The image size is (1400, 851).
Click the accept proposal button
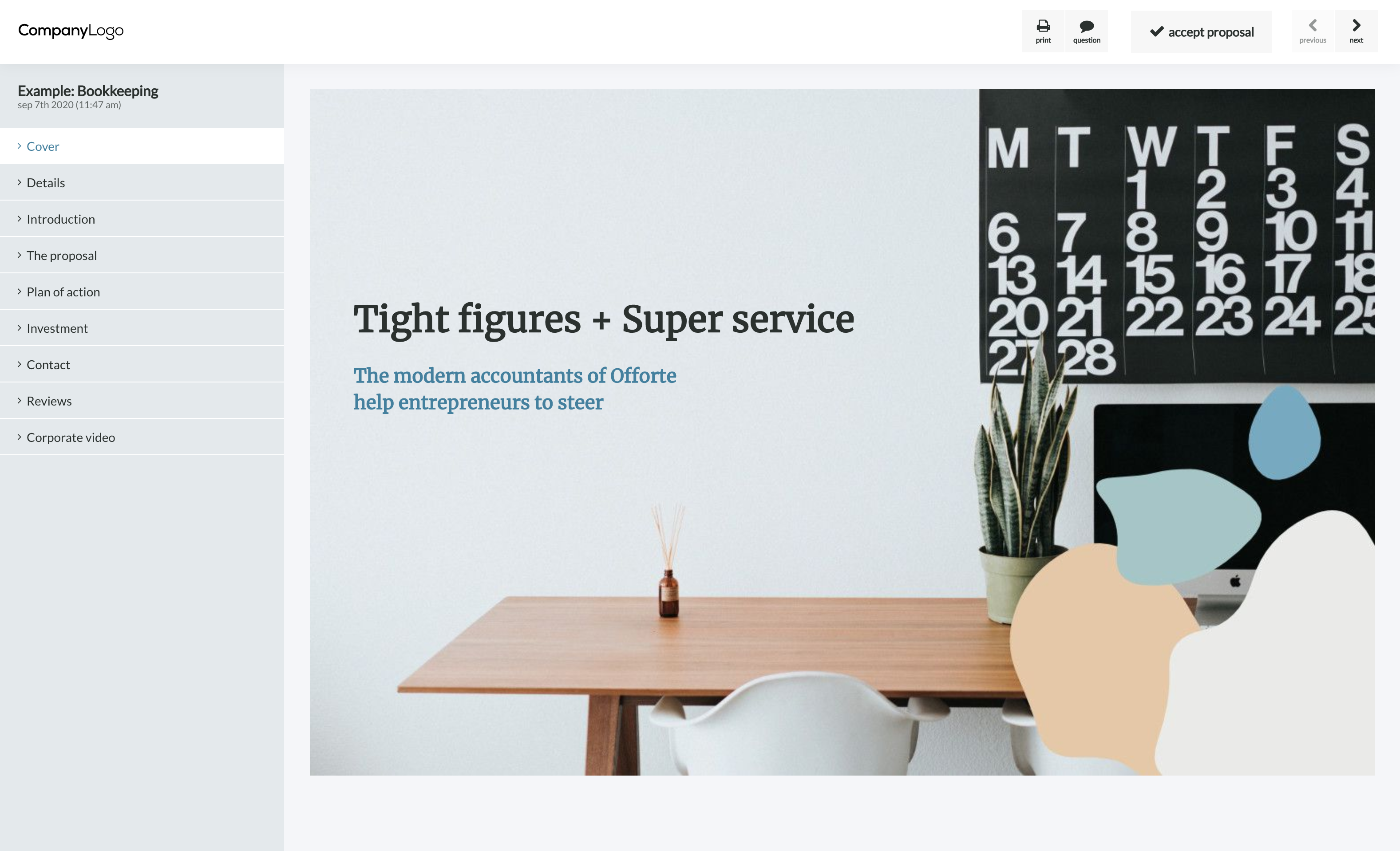pos(1201,32)
